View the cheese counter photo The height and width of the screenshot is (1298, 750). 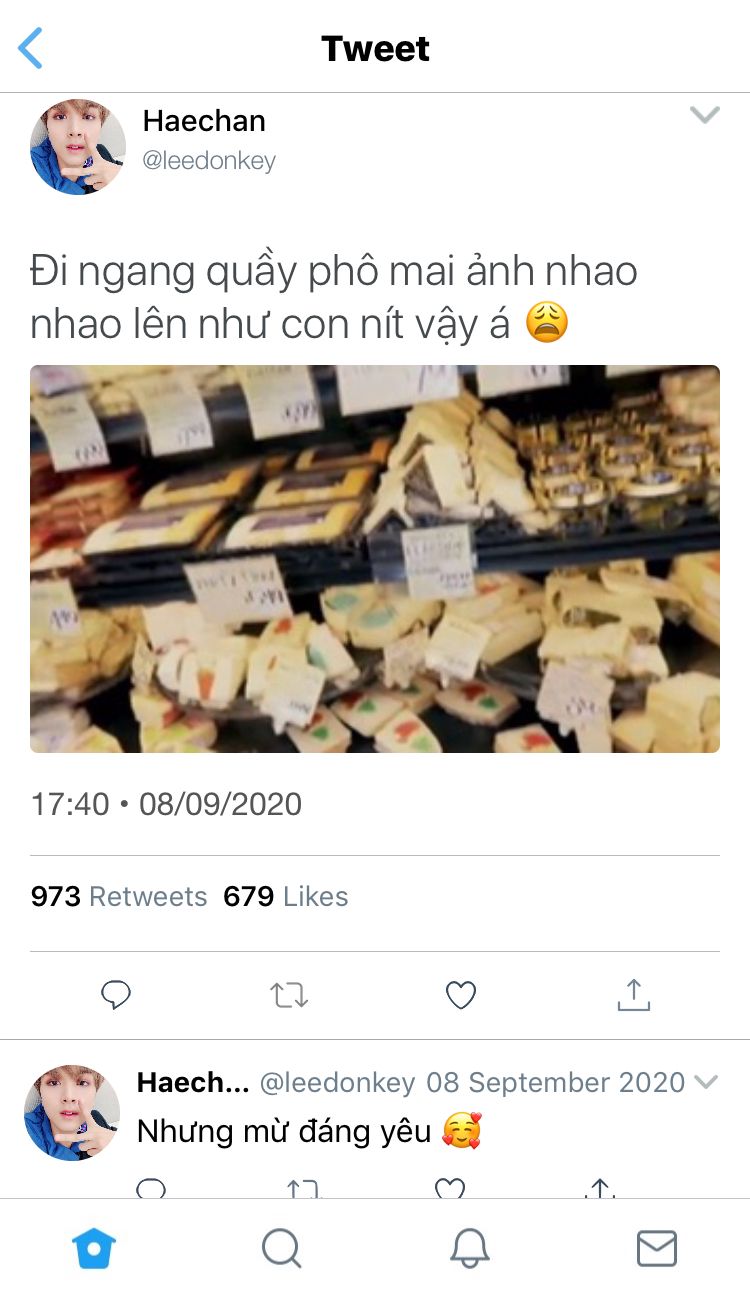click(x=375, y=559)
